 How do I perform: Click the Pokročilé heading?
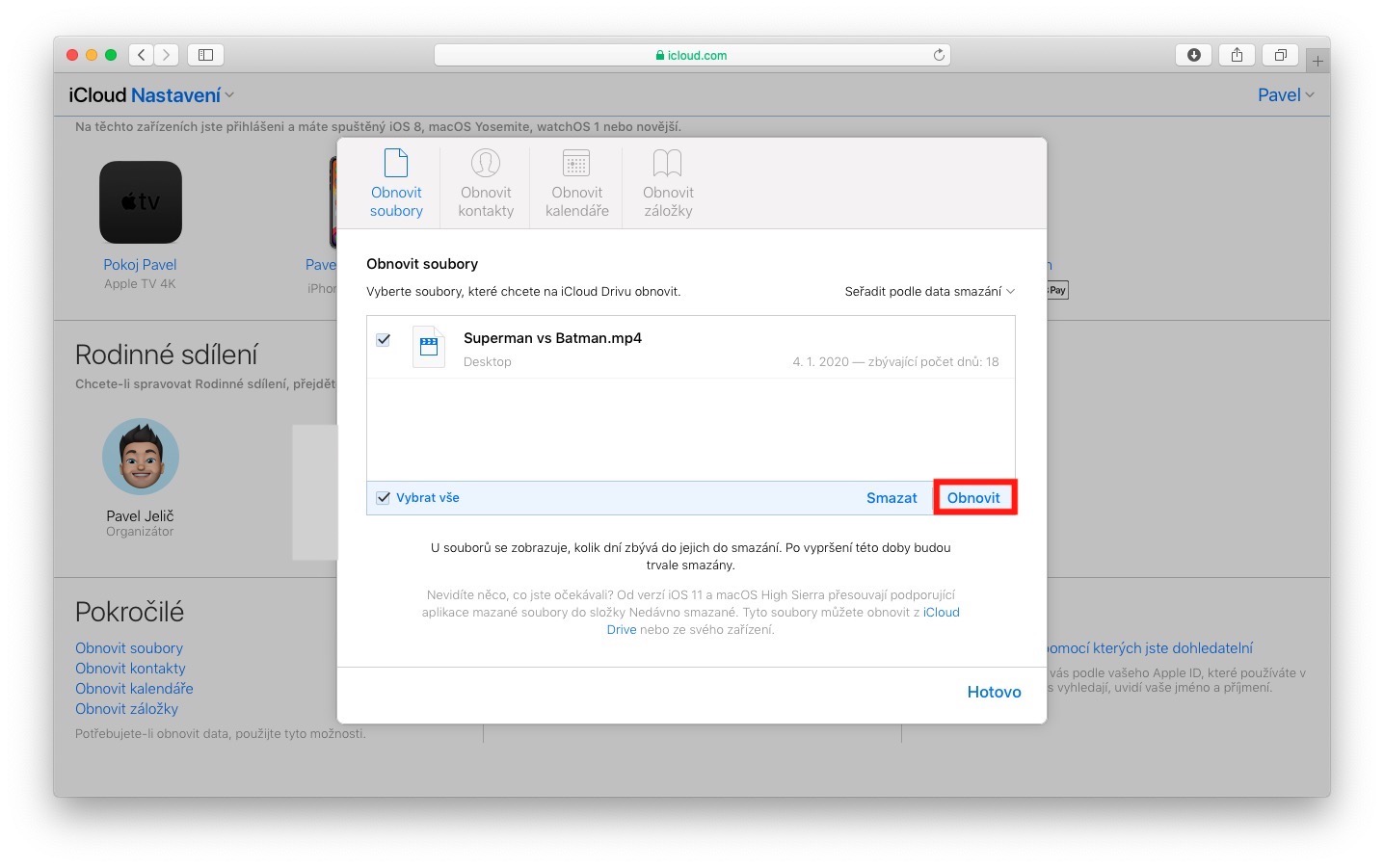click(129, 612)
